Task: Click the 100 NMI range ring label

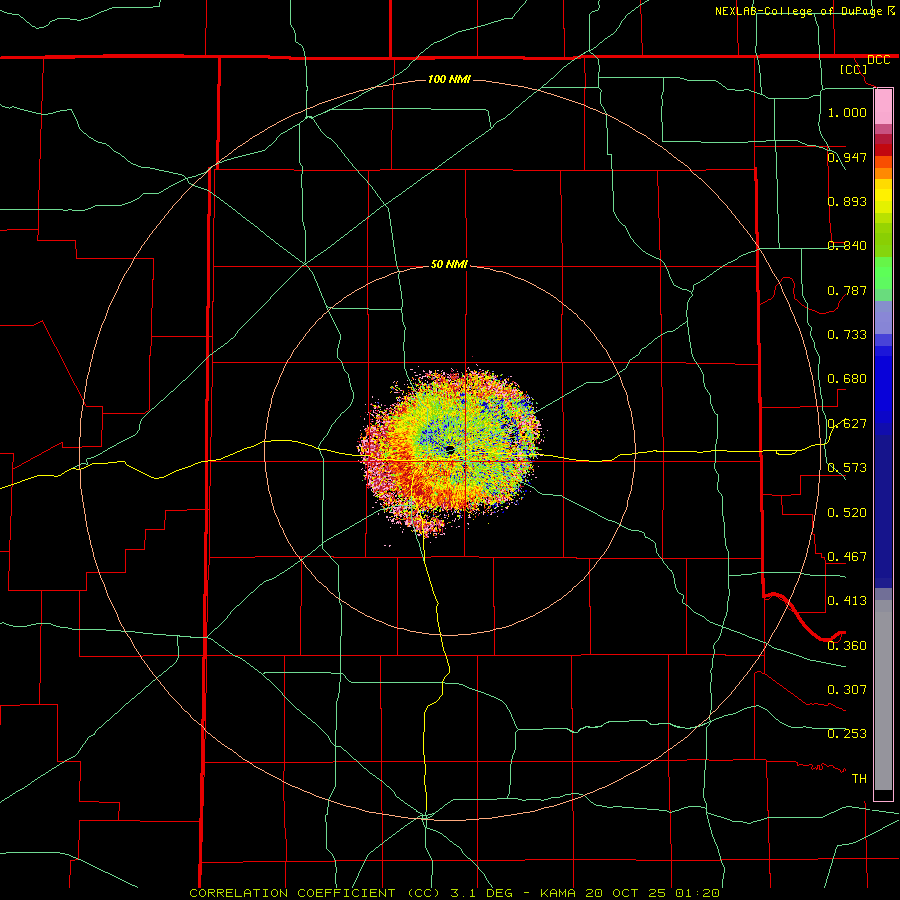Action: [x=449, y=79]
